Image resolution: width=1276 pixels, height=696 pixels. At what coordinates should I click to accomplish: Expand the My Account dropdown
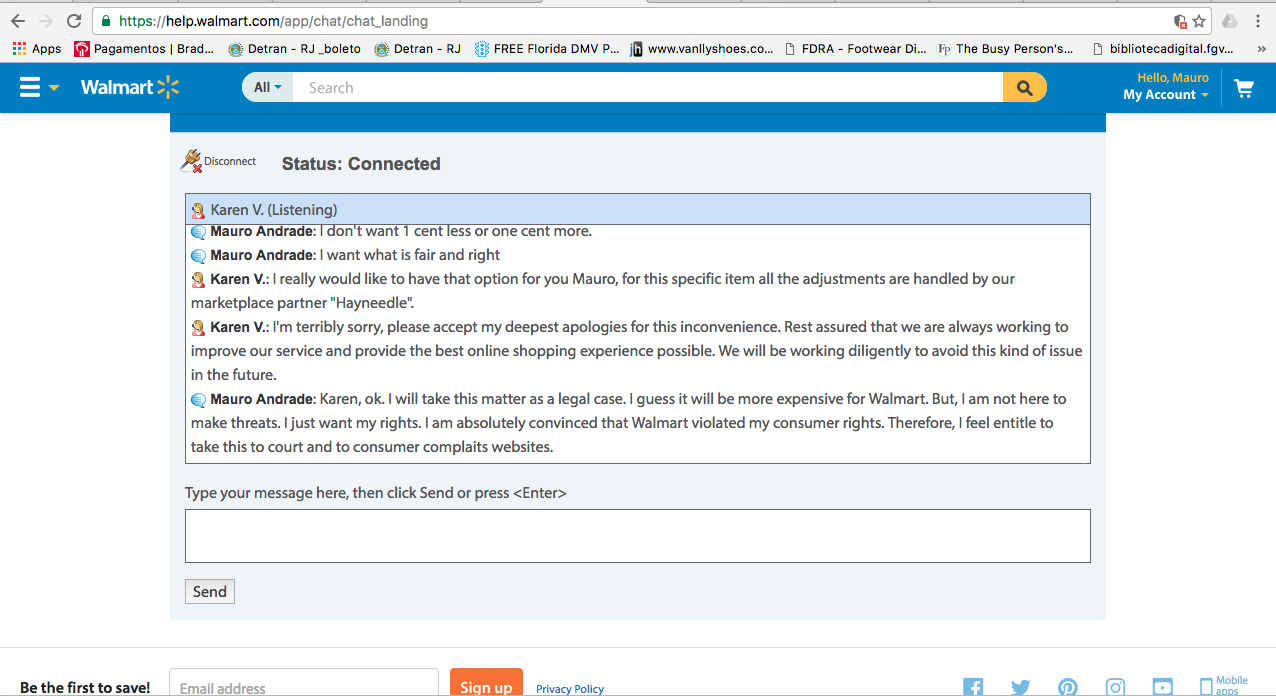pyautogui.click(x=1165, y=94)
